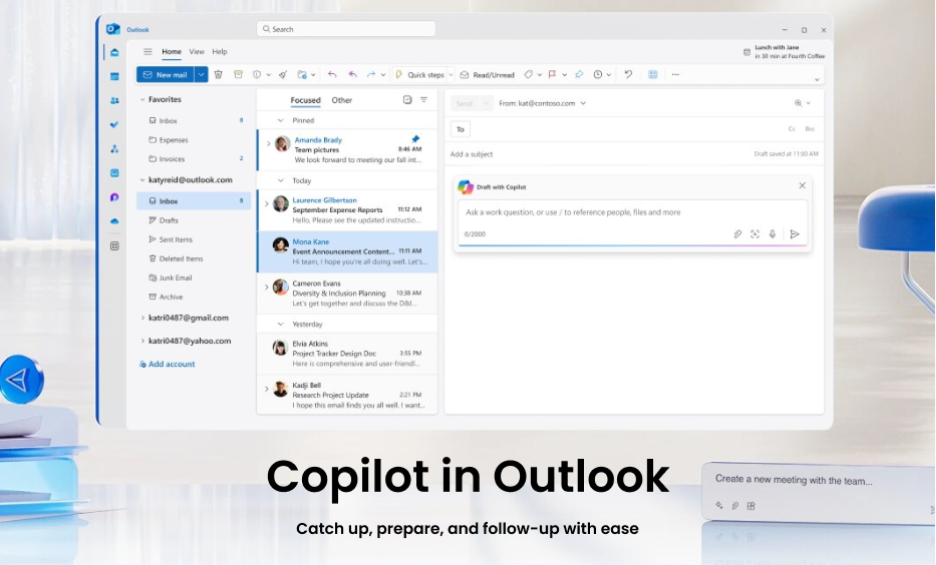
Task: Click the Reply all arrow icon
Action: pyautogui.click(x=353, y=75)
